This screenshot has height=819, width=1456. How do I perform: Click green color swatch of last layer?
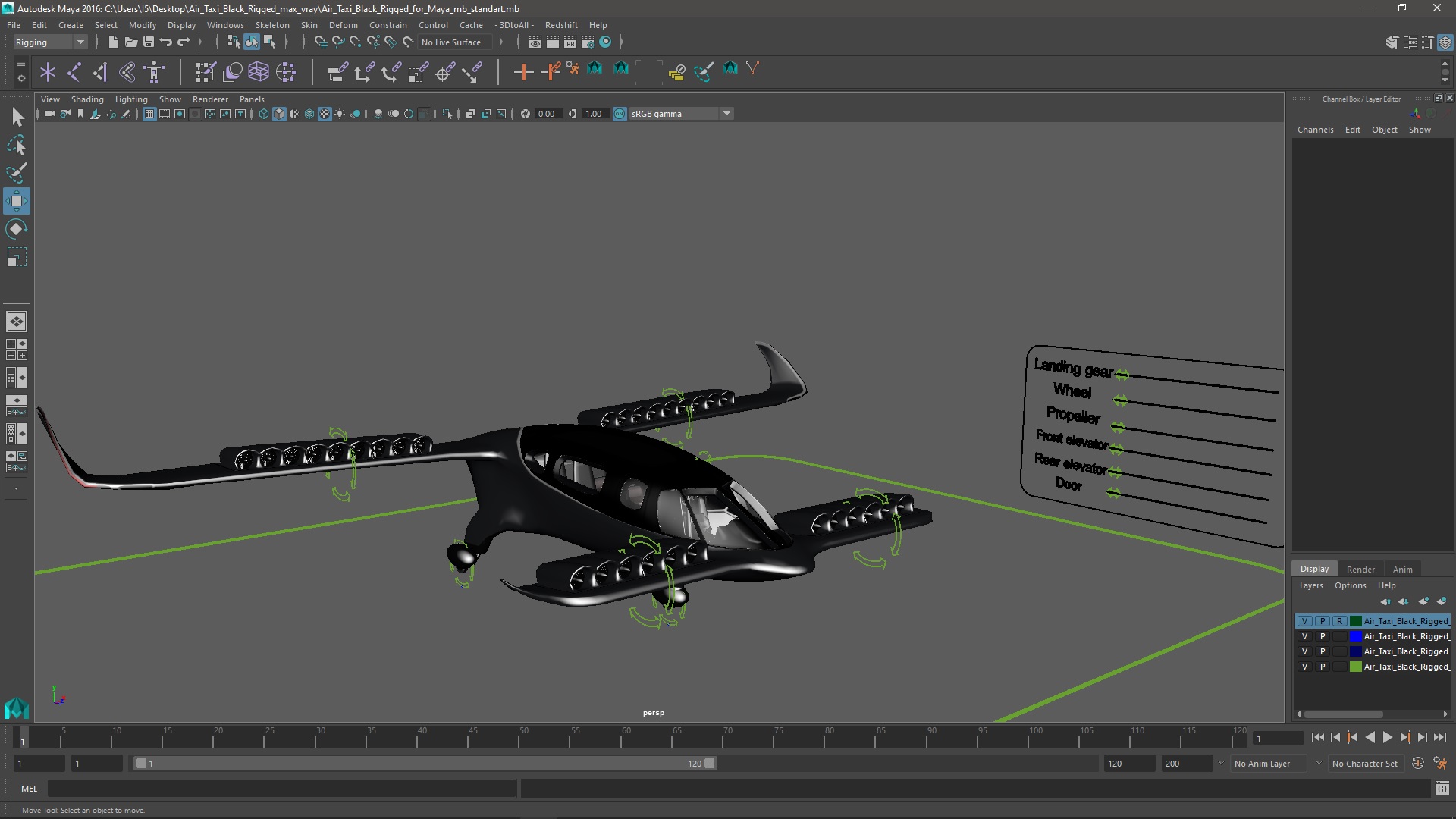1355,667
